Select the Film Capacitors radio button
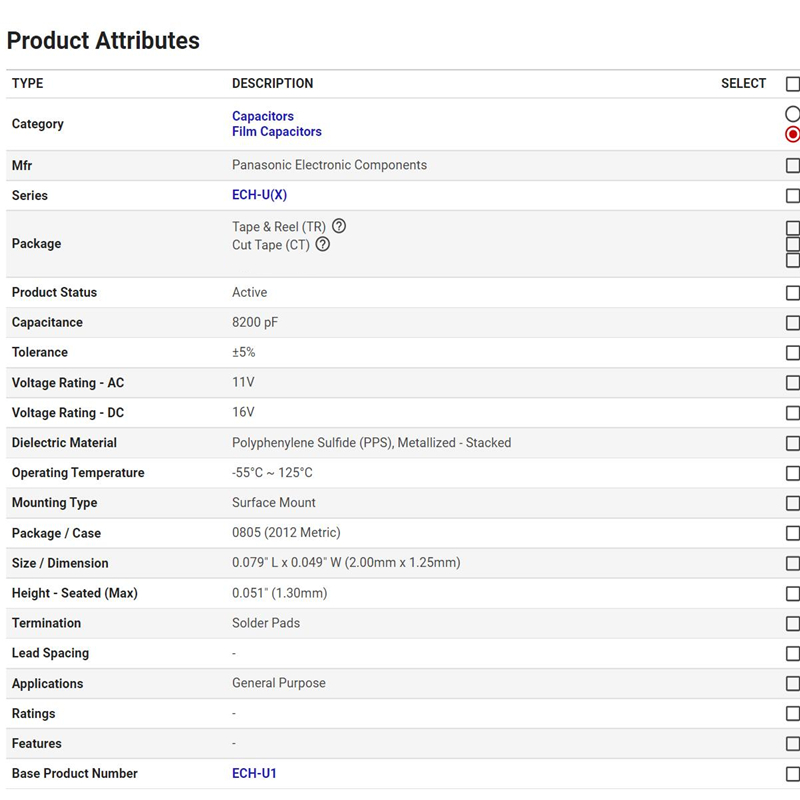The height and width of the screenshot is (800, 800). point(793,134)
